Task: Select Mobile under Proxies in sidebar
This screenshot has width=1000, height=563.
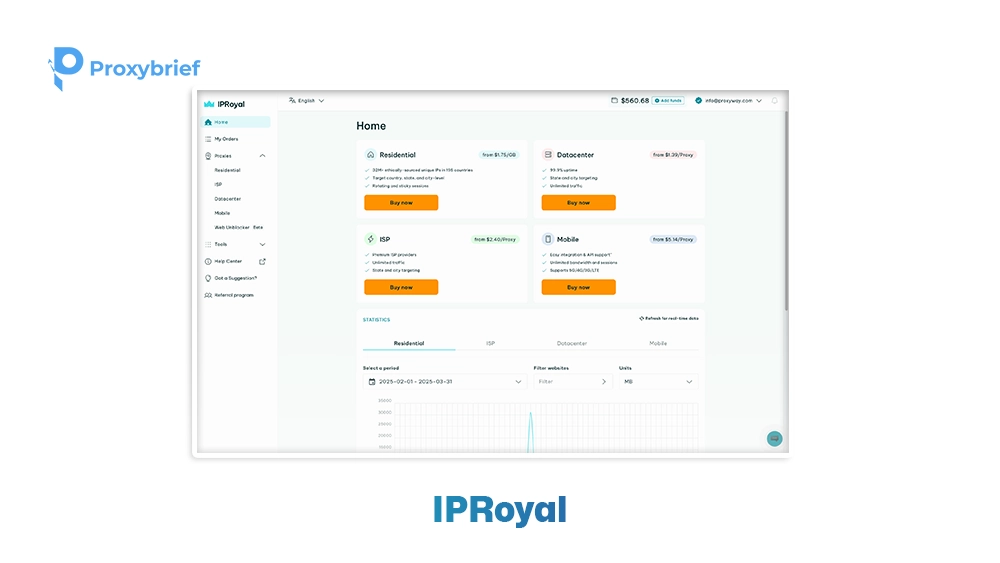Action: [222, 213]
